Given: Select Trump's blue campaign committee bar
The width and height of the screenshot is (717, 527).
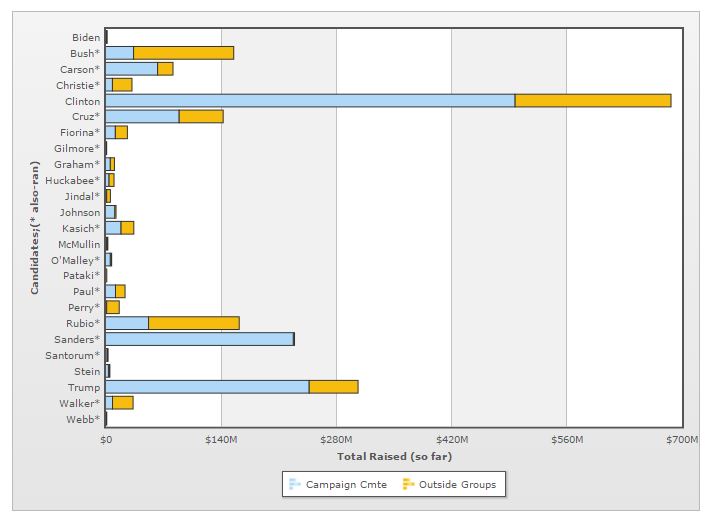Looking at the screenshot, I should tap(207, 387).
